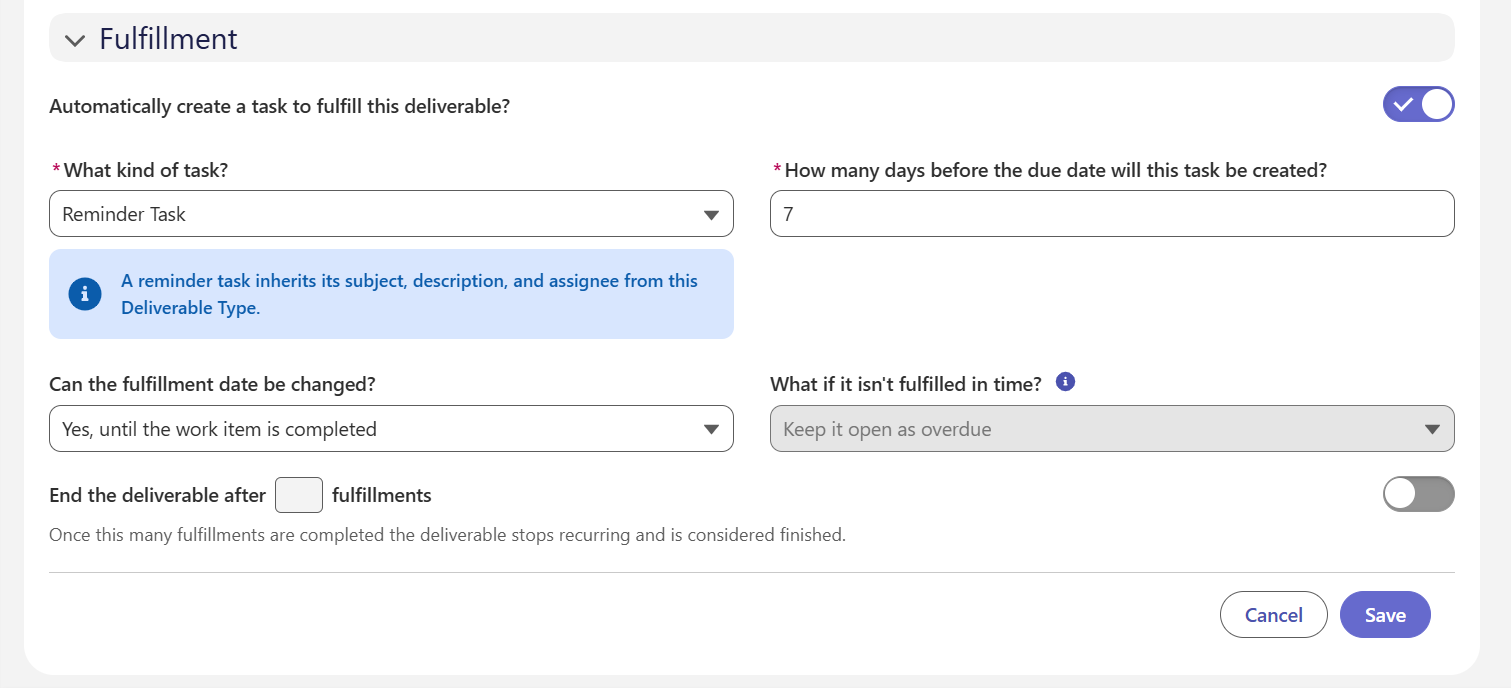The height and width of the screenshot is (688, 1511).
Task: Click the fulfillments count box
Action: [298, 495]
